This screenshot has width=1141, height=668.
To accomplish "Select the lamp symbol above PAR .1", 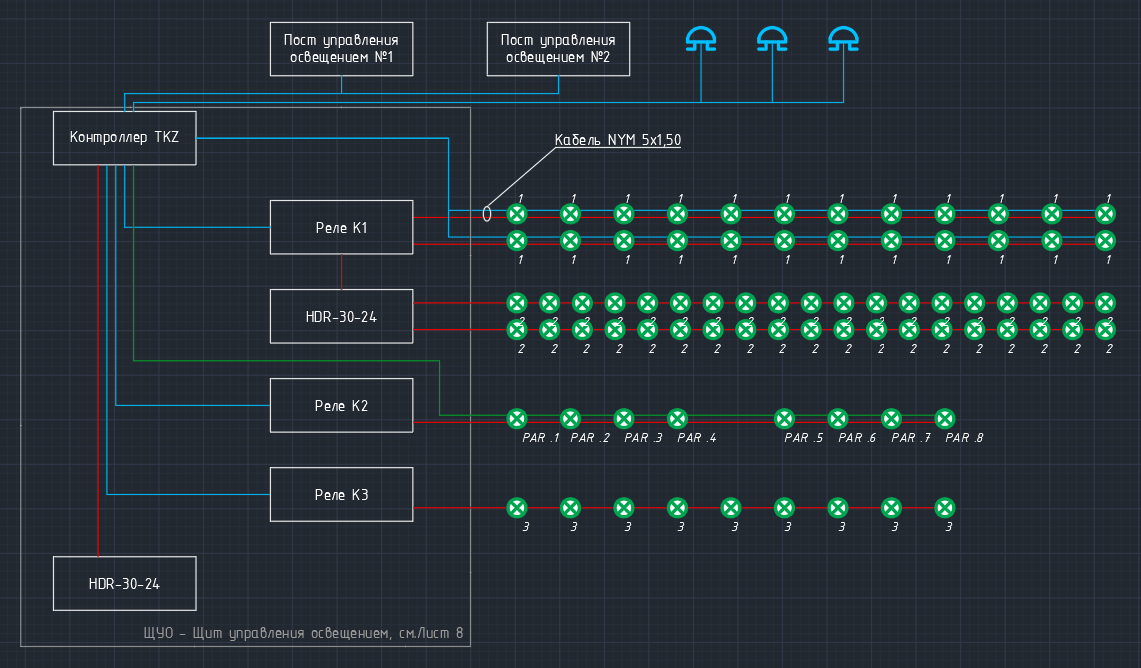I will click(517, 418).
